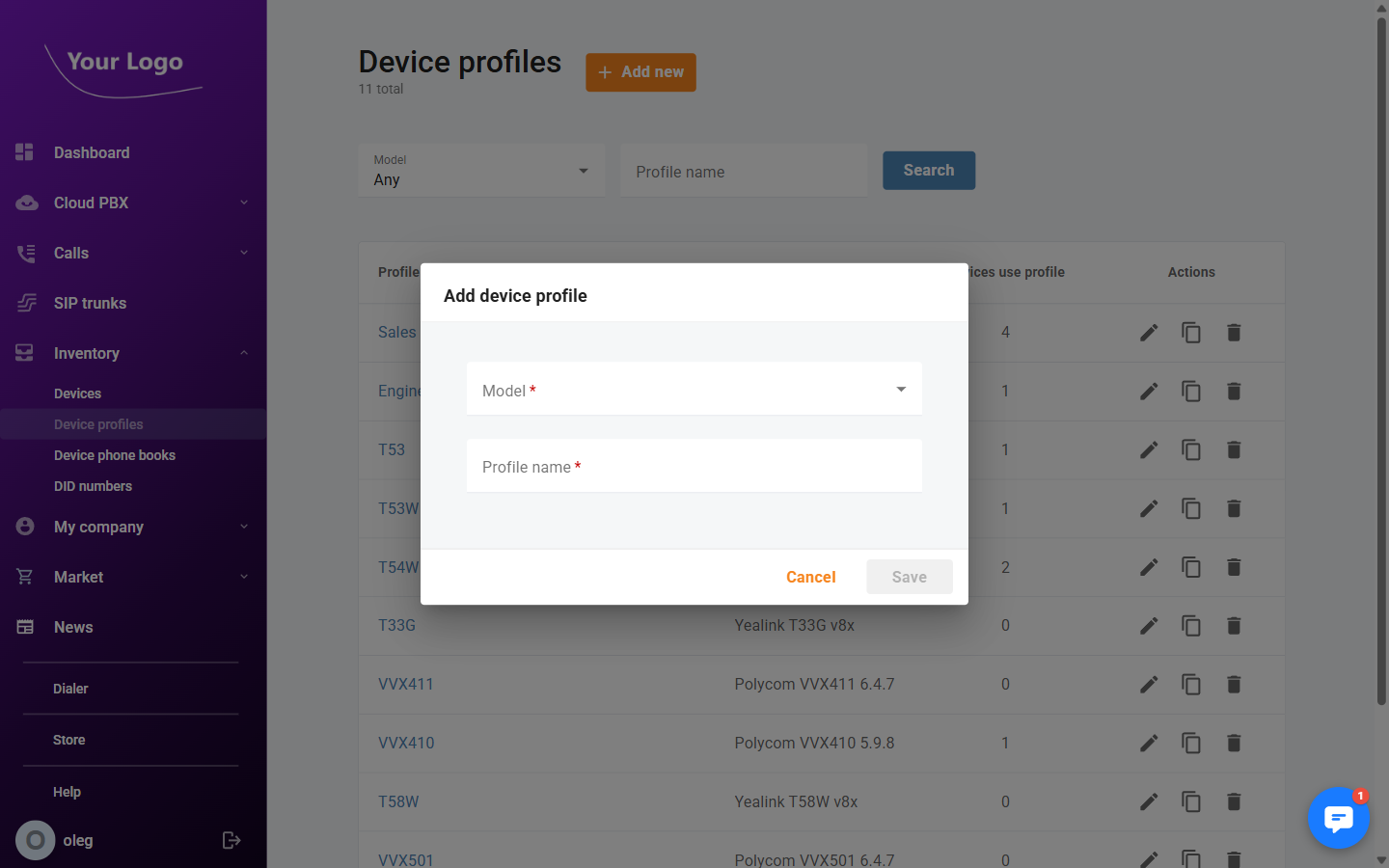Click the Cloud PBX cloud icon
This screenshot has width=1389, height=868.
click(26, 203)
